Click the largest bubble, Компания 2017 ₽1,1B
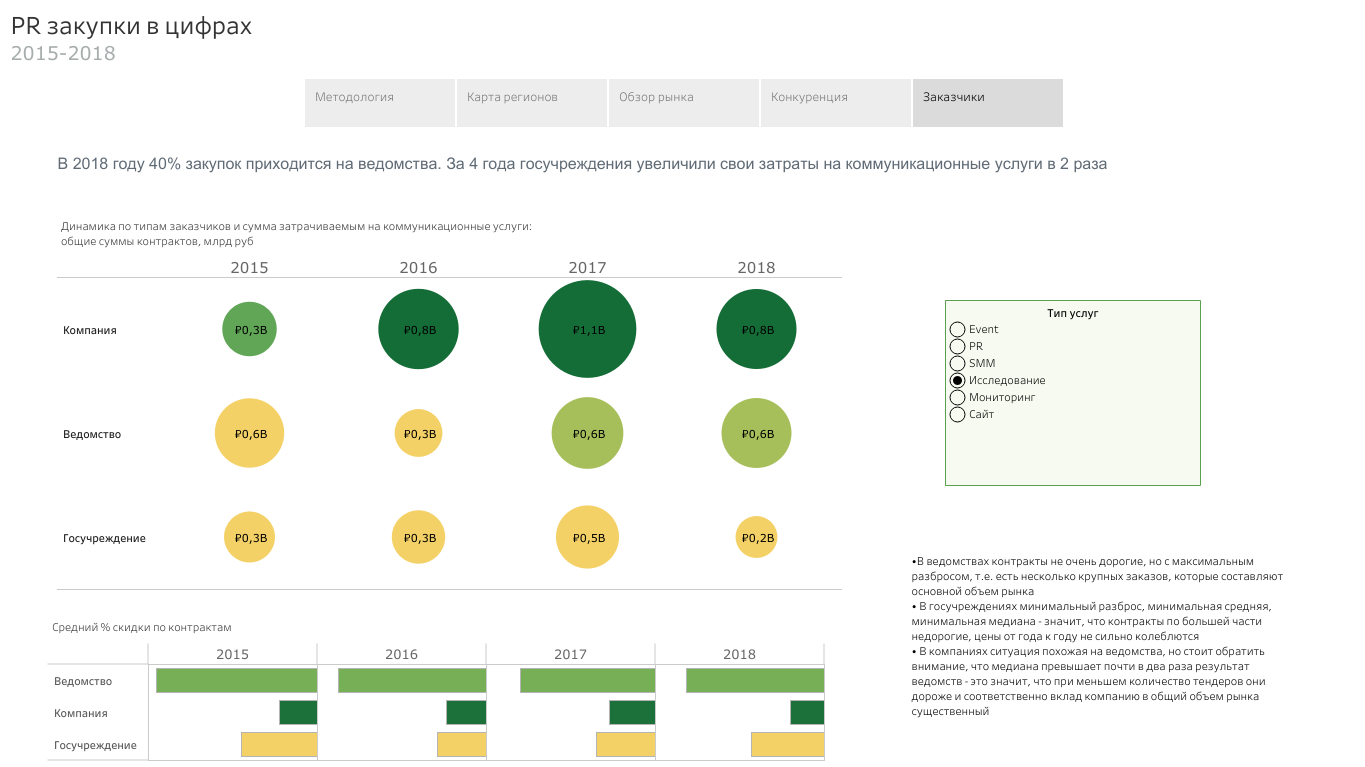The image size is (1365, 767). [587, 329]
